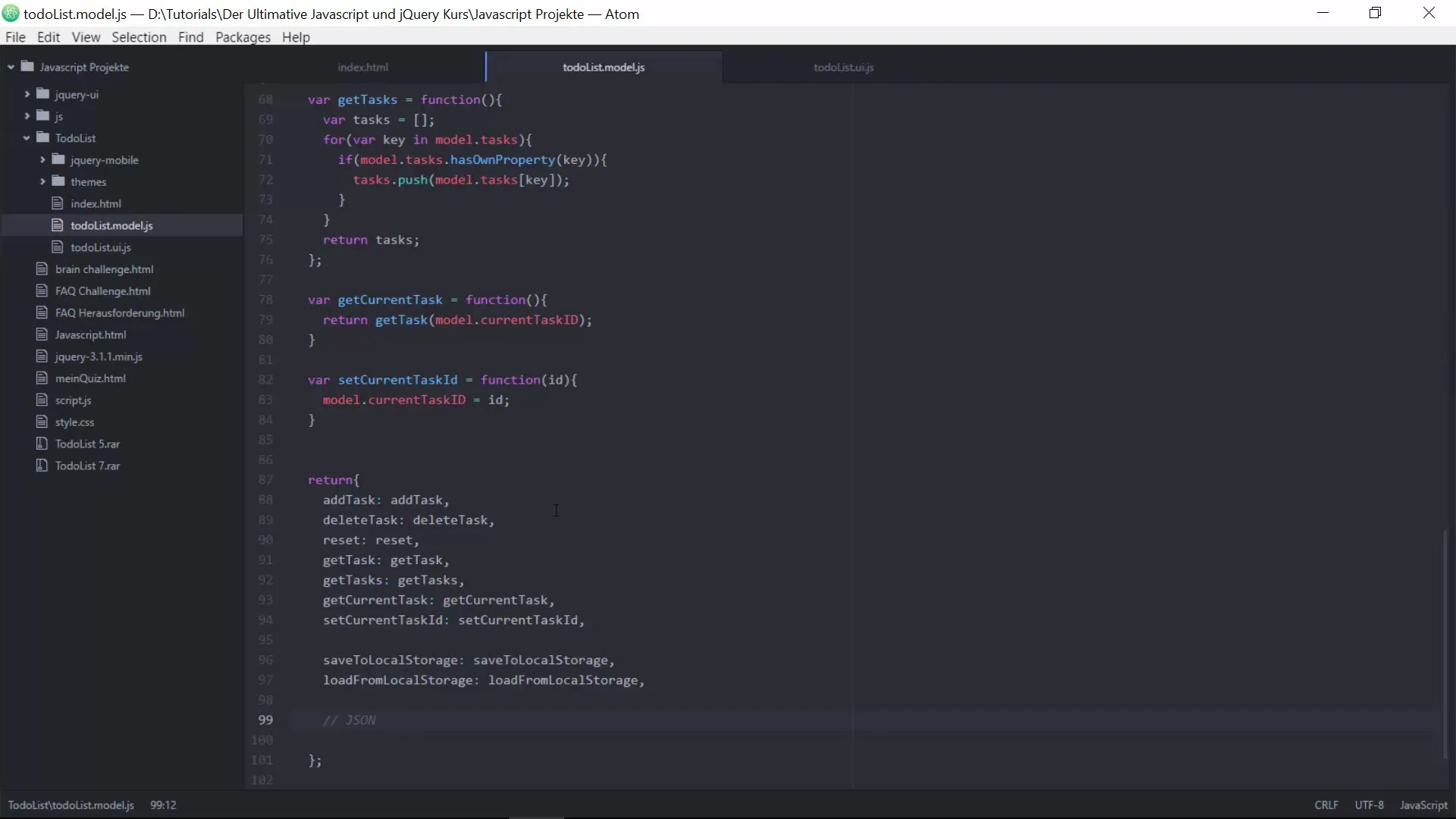The width and height of the screenshot is (1456, 819).
Task: Click the todoList.ui.js file icon in tree
Action: pos(57,247)
